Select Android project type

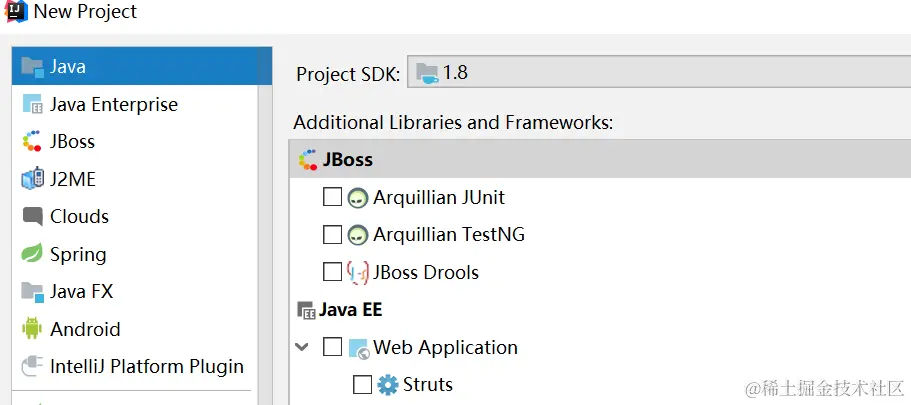[x=135, y=329]
